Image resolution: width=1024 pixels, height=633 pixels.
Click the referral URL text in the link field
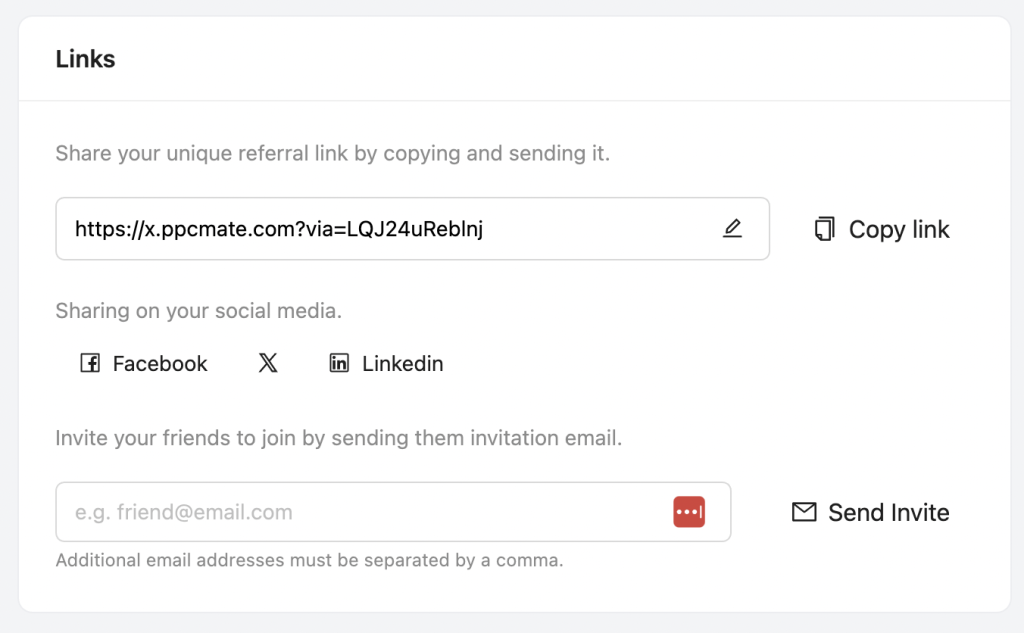(x=279, y=229)
